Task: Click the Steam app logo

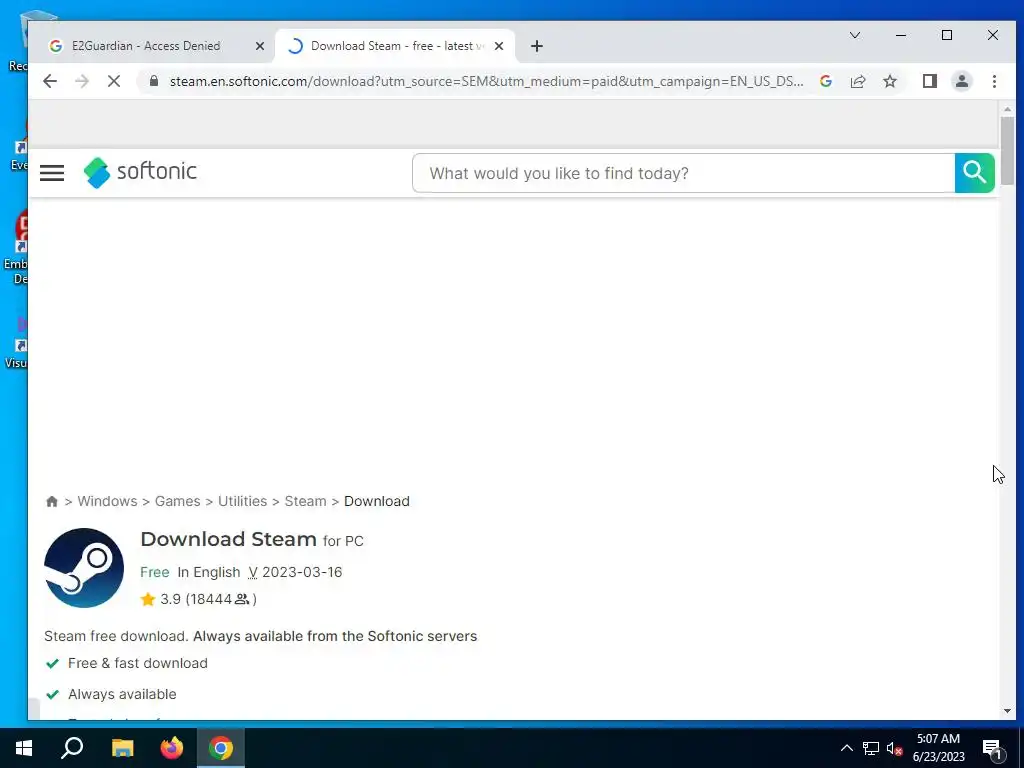Action: click(x=84, y=568)
